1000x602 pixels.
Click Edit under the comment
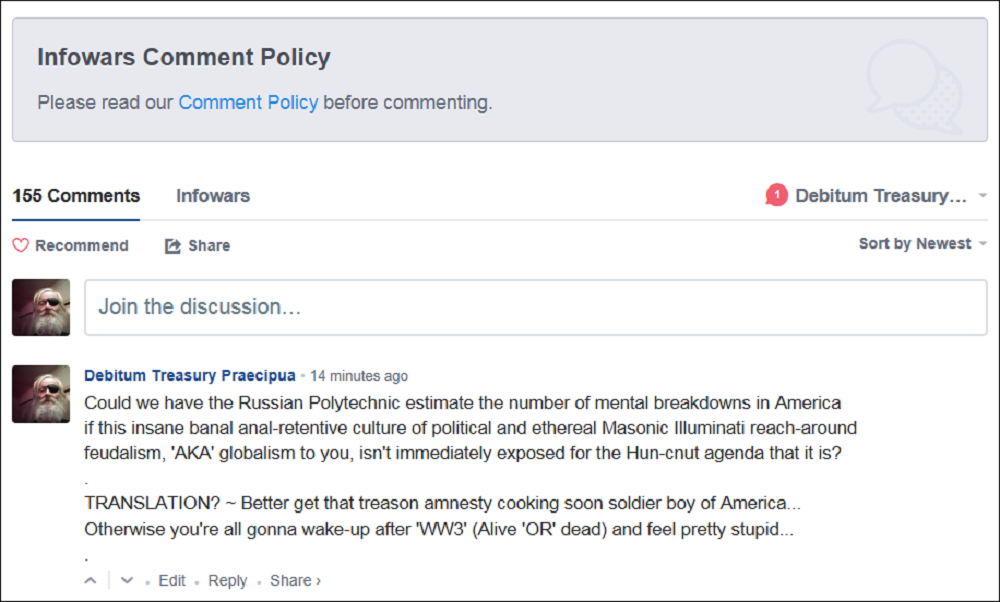172,580
